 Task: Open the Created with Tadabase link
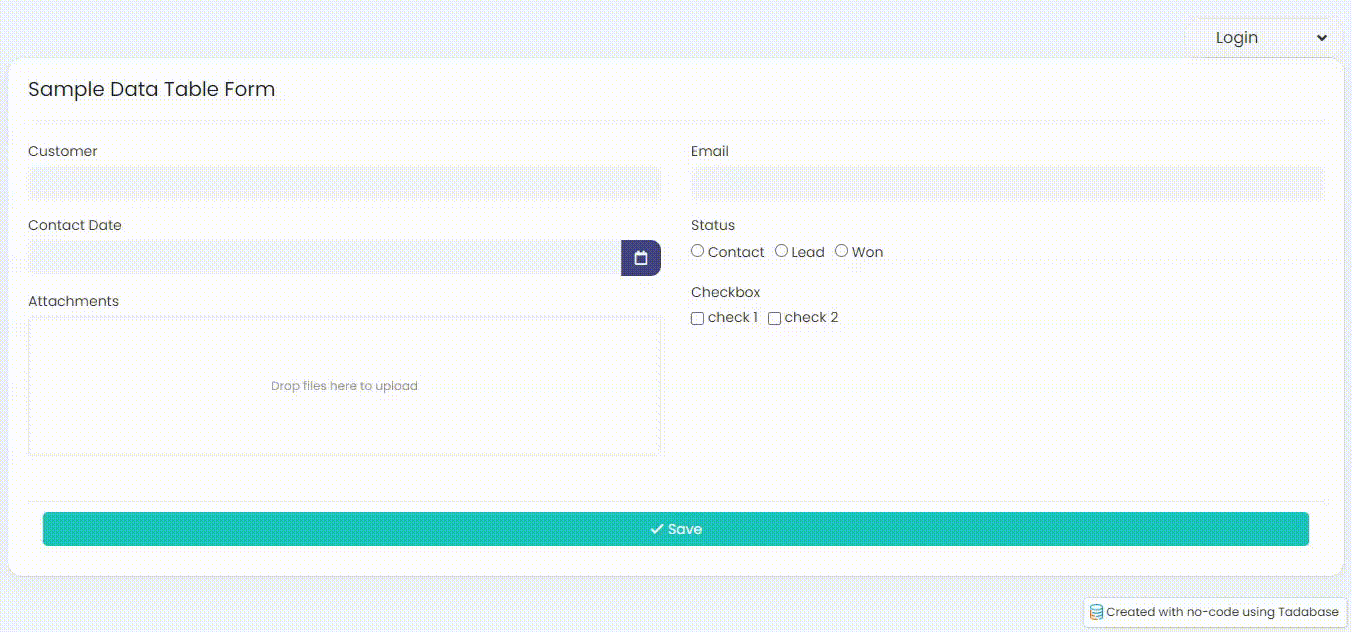point(1221,612)
